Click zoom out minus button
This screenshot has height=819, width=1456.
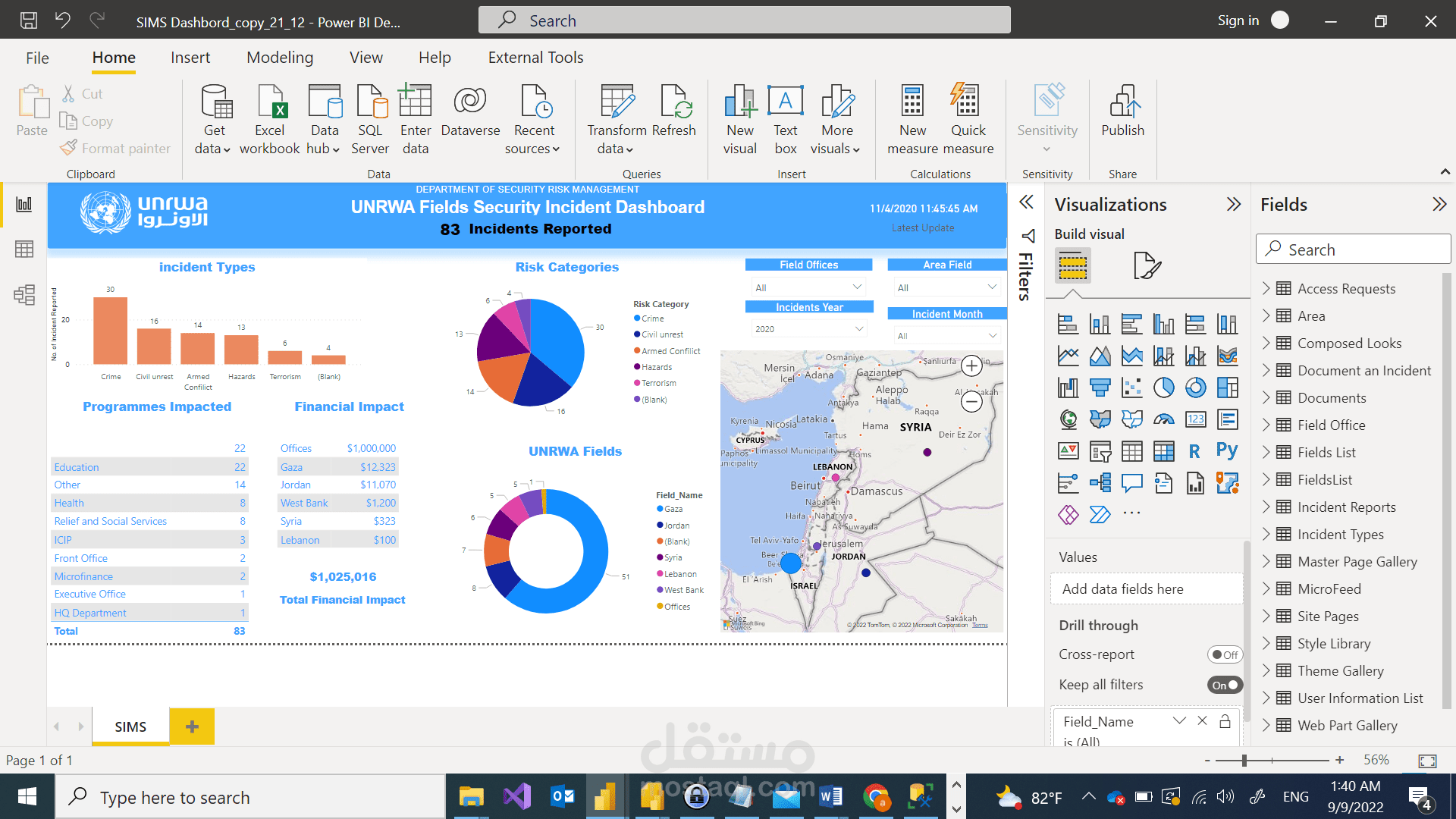tap(1207, 760)
